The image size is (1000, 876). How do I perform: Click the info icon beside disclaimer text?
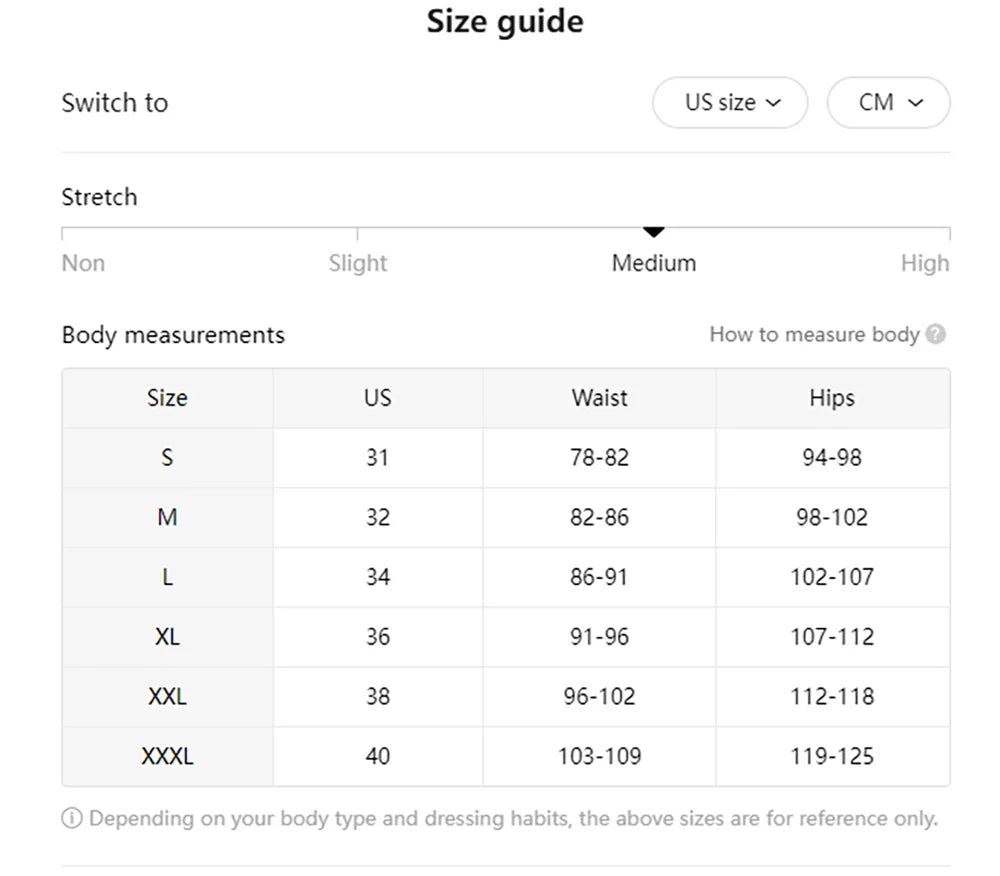click(x=72, y=818)
